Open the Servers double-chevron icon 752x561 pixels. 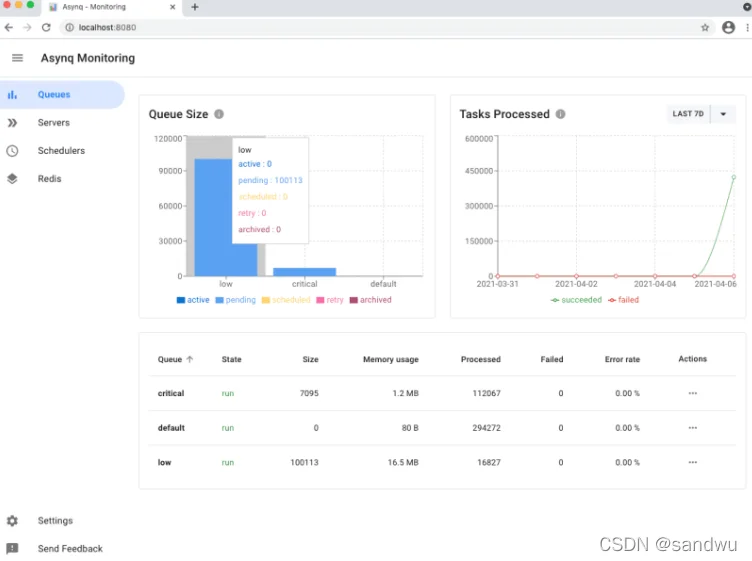point(12,123)
